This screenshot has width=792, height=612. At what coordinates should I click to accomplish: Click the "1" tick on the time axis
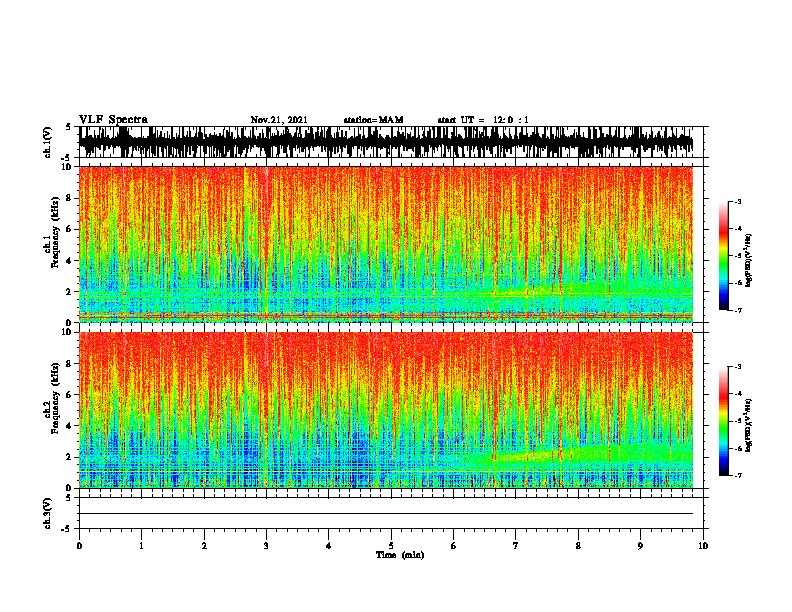(142, 545)
